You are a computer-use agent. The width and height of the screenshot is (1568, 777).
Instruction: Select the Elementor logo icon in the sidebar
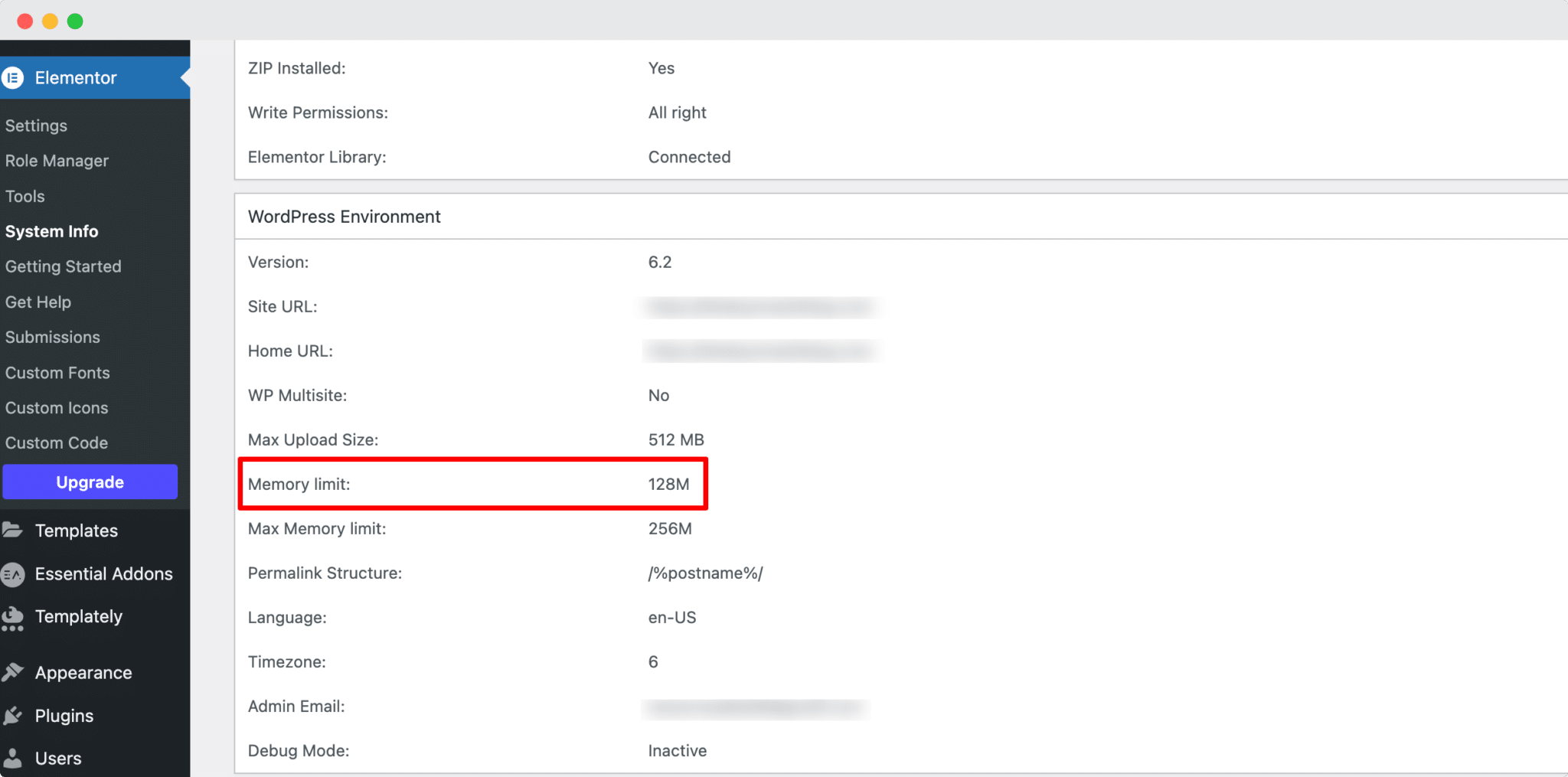coord(13,77)
